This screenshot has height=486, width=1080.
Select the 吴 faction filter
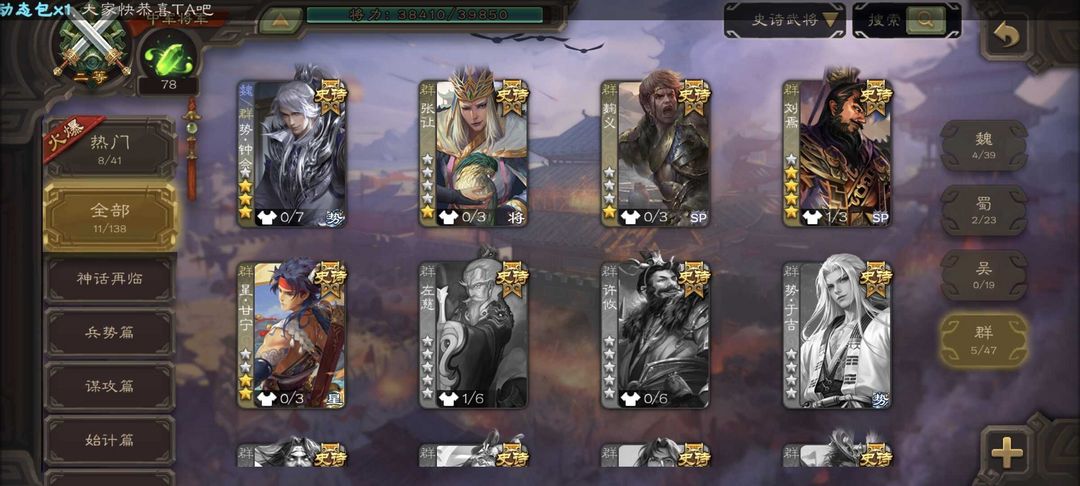pos(984,275)
